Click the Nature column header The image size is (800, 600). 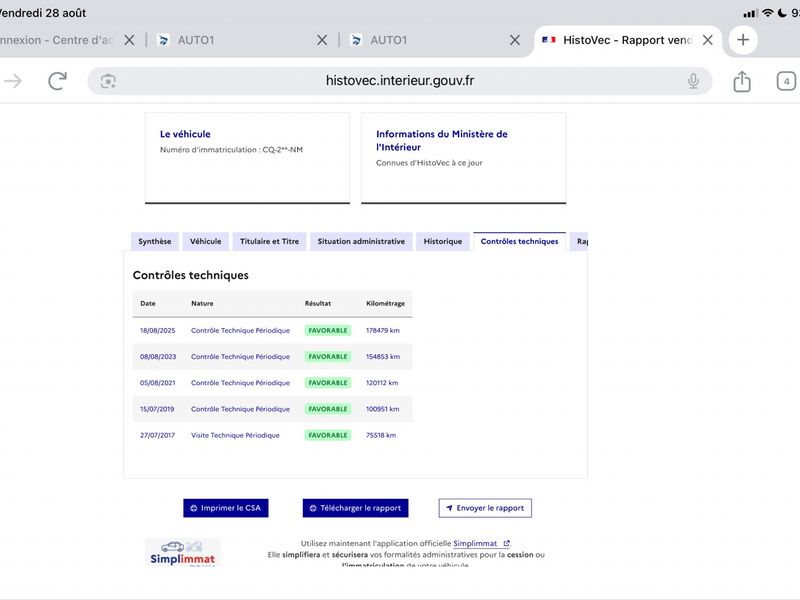tap(202, 303)
